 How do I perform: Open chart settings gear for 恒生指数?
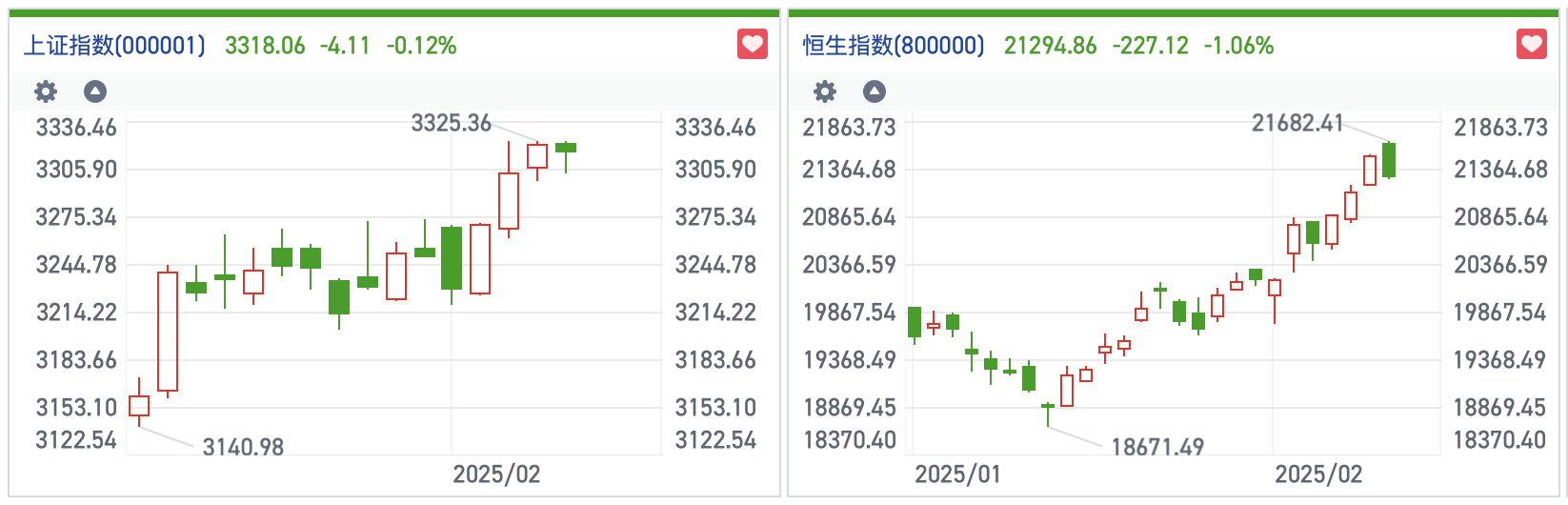825,91
